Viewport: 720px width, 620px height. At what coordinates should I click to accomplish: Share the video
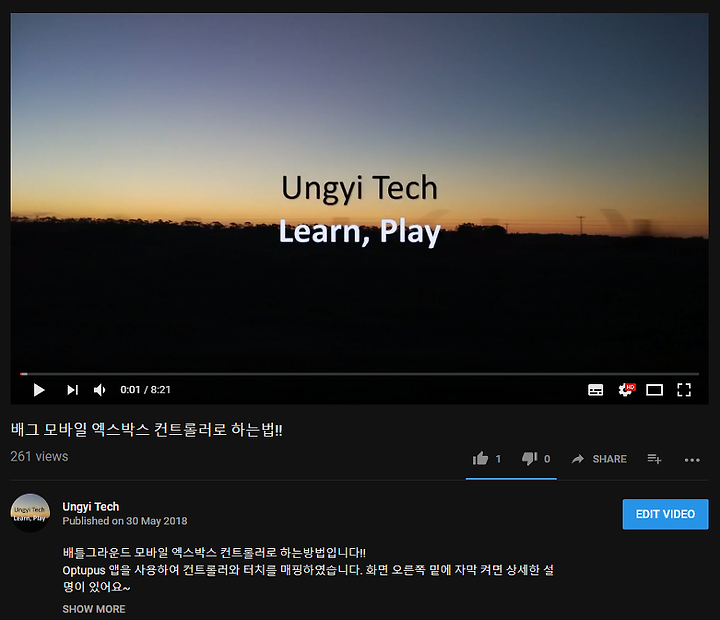click(x=599, y=459)
